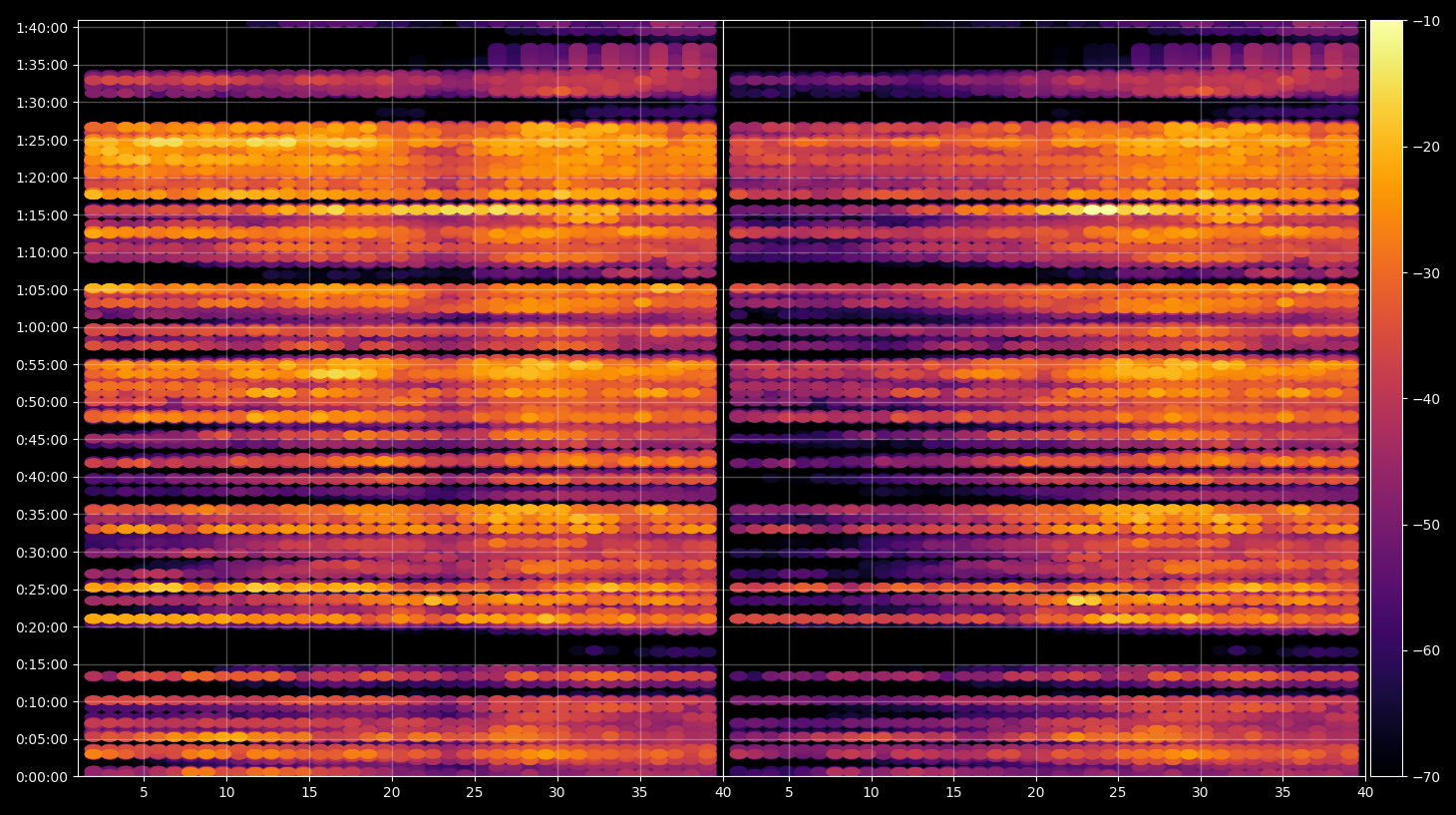The width and height of the screenshot is (1456, 815).
Task: Click the 1:20:00 y-axis time label
Action: coord(42,178)
